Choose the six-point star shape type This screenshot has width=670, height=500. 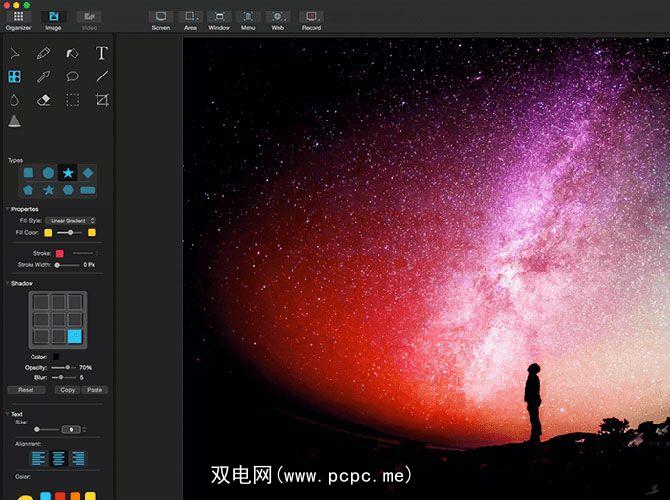pyautogui.click(x=48, y=190)
